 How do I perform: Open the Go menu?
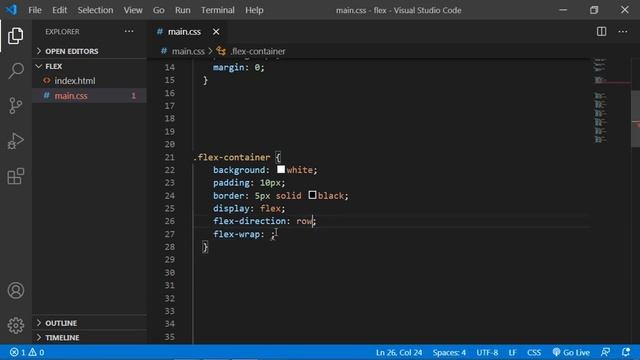point(159,10)
